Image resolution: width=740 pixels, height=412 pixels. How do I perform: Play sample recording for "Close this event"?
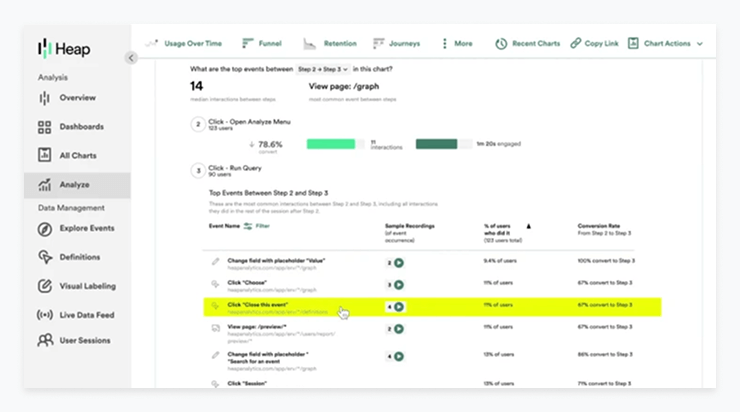[x=399, y=307]
